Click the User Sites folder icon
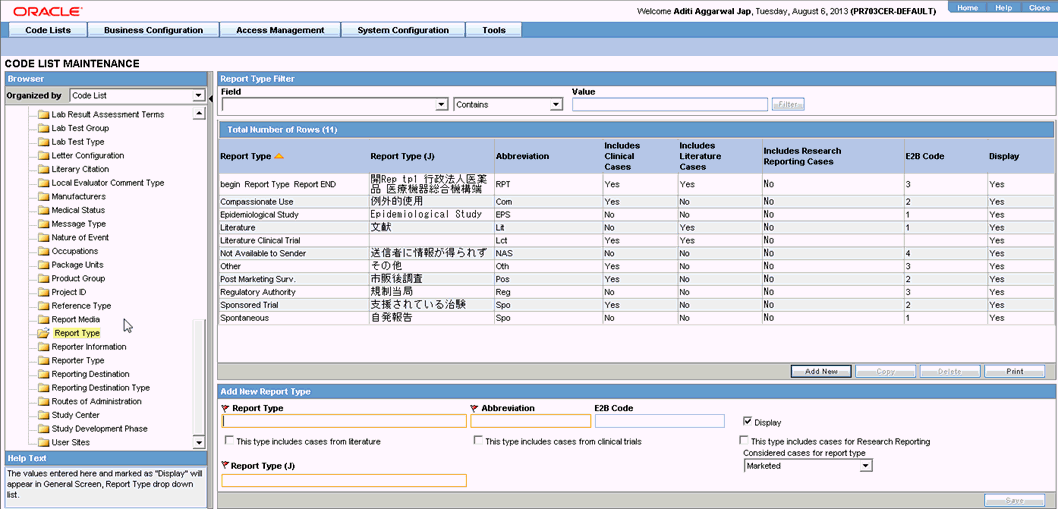This screenshot has height=509, width=1058. click(x=43, y=442)
